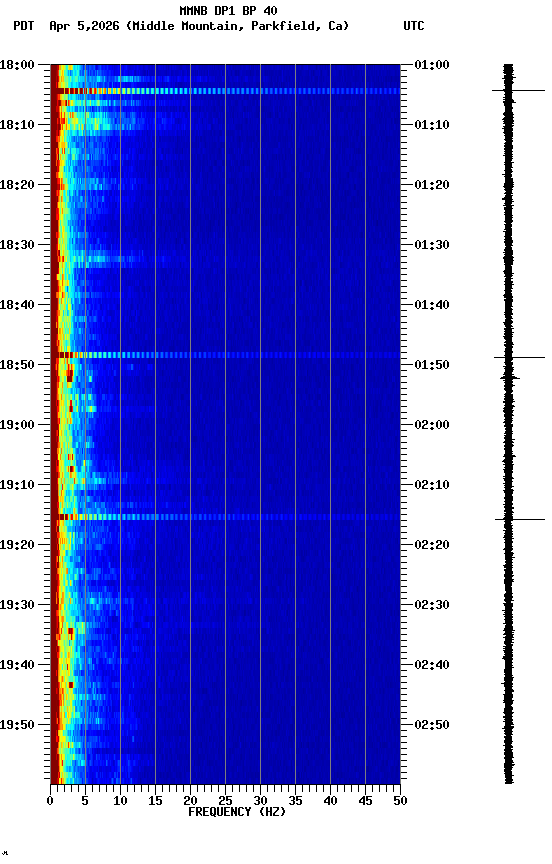
Task: Click the '18:30' PDT time label
Action: [17, 245]
